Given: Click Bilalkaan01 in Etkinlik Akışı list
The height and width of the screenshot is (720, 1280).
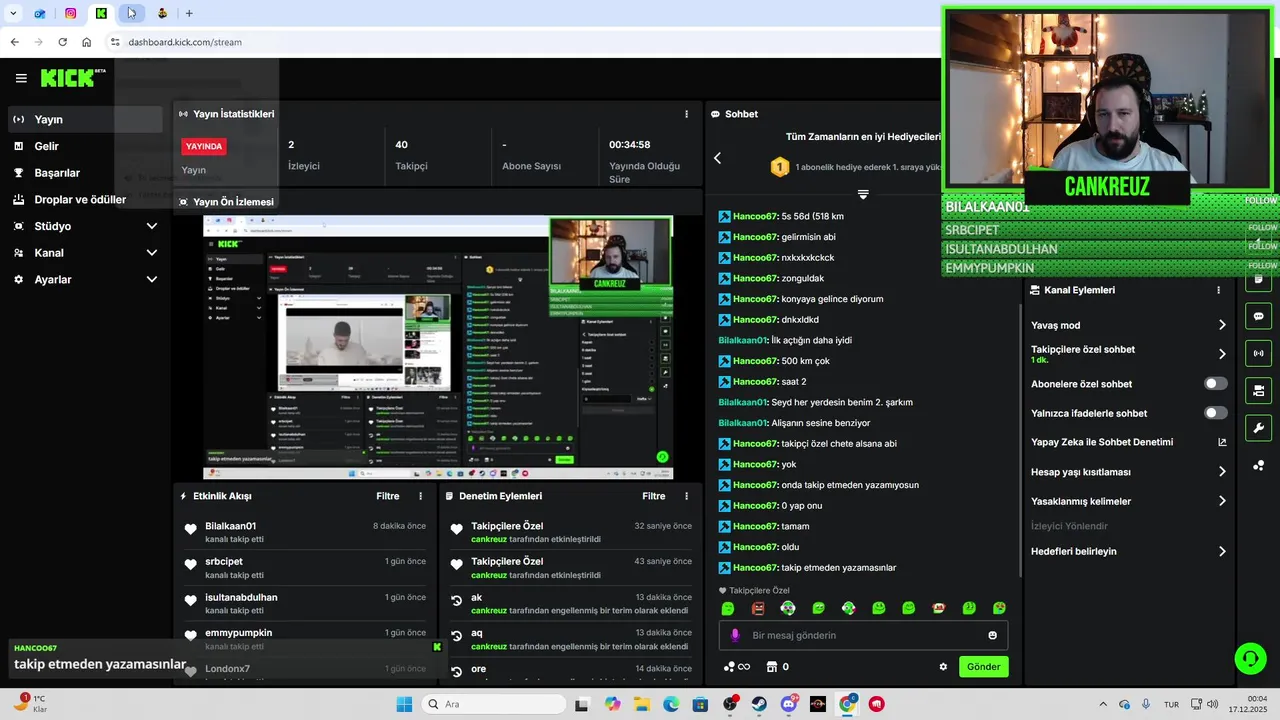Looking at the screenshot, I should click(x=231, y=526).
